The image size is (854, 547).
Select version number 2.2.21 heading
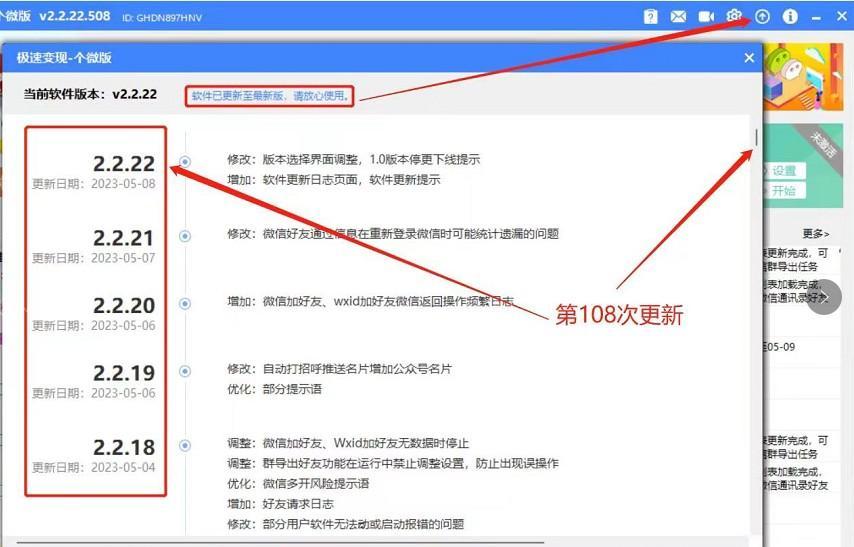coord(124,238)
